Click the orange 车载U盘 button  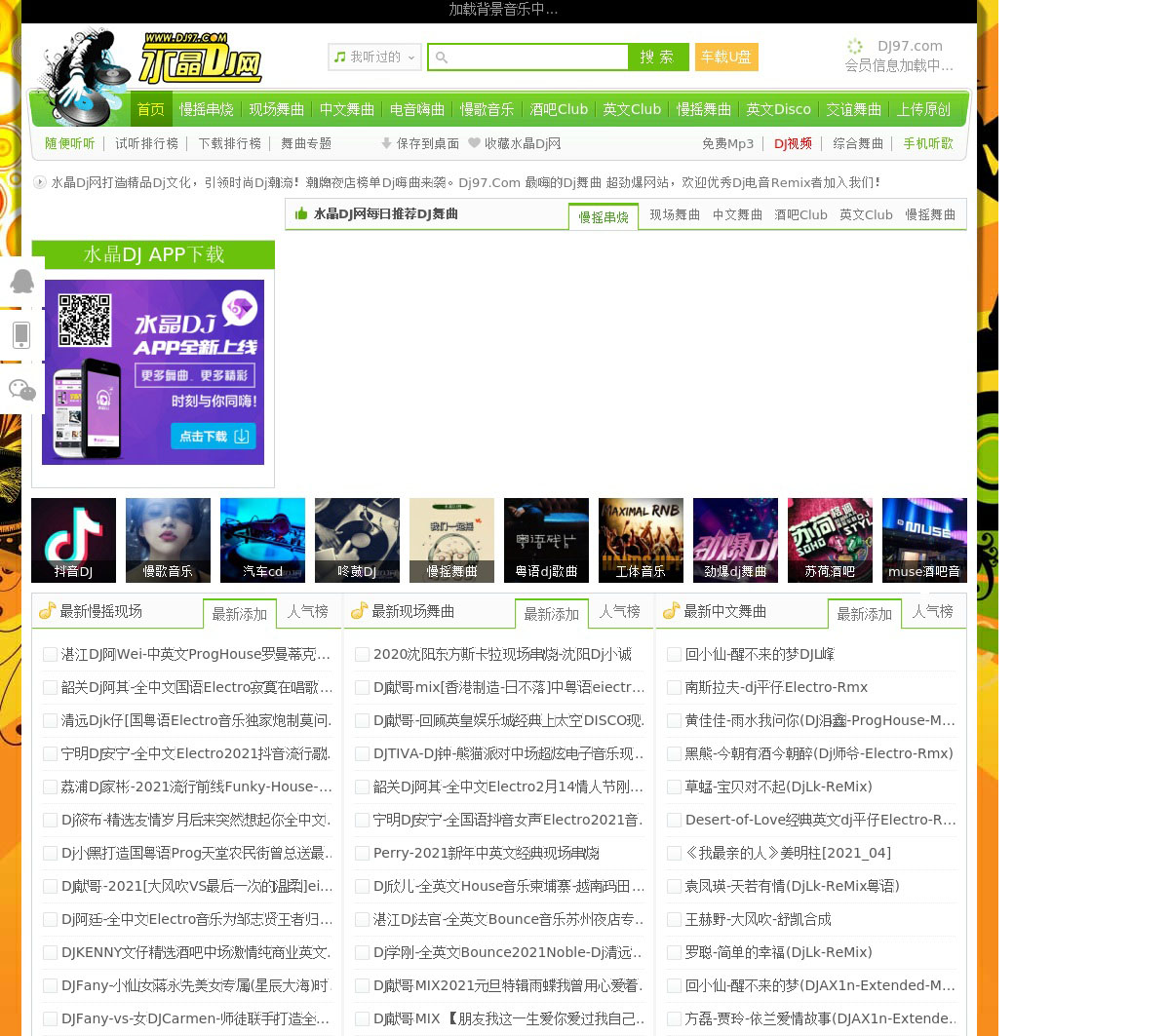[x=726, y=58]
